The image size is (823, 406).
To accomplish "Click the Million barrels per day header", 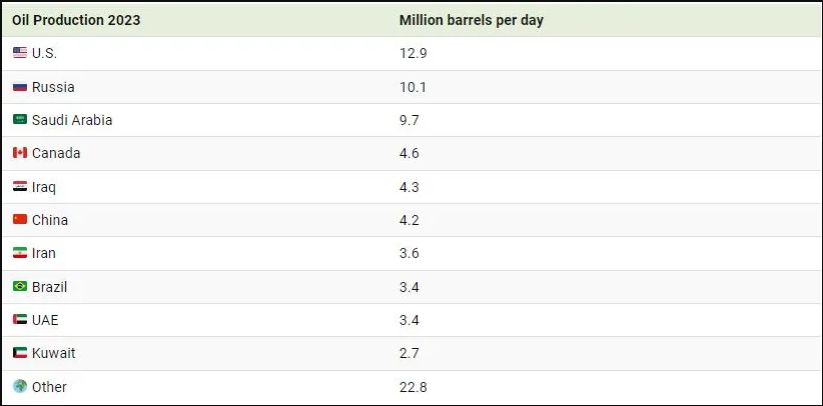I will [471, 20].
